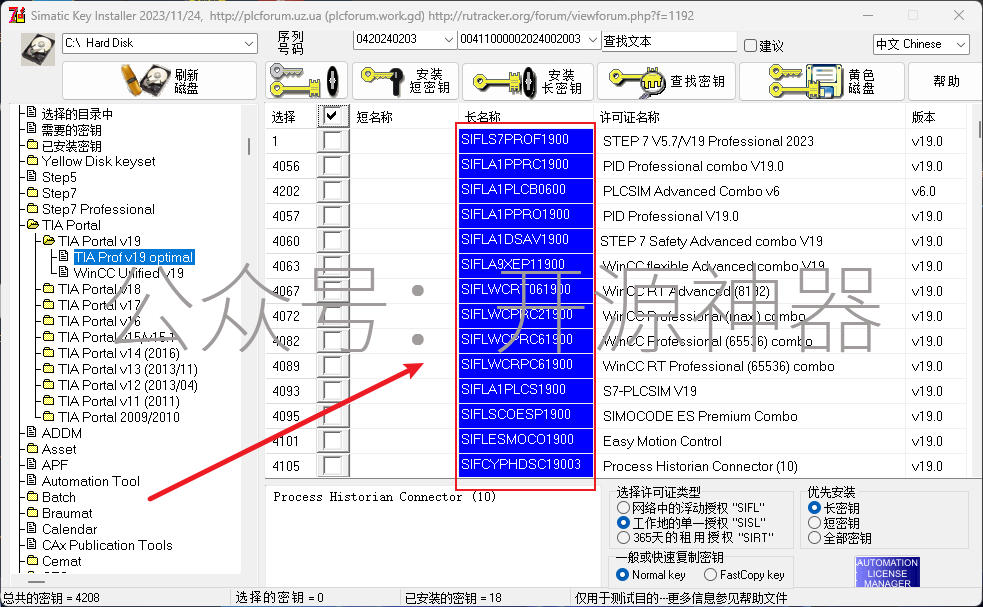The width and height of the screenshot is (983, 607).
Task: Select the Yellow Disk keyset folder
Action: (x=98, y=161)
